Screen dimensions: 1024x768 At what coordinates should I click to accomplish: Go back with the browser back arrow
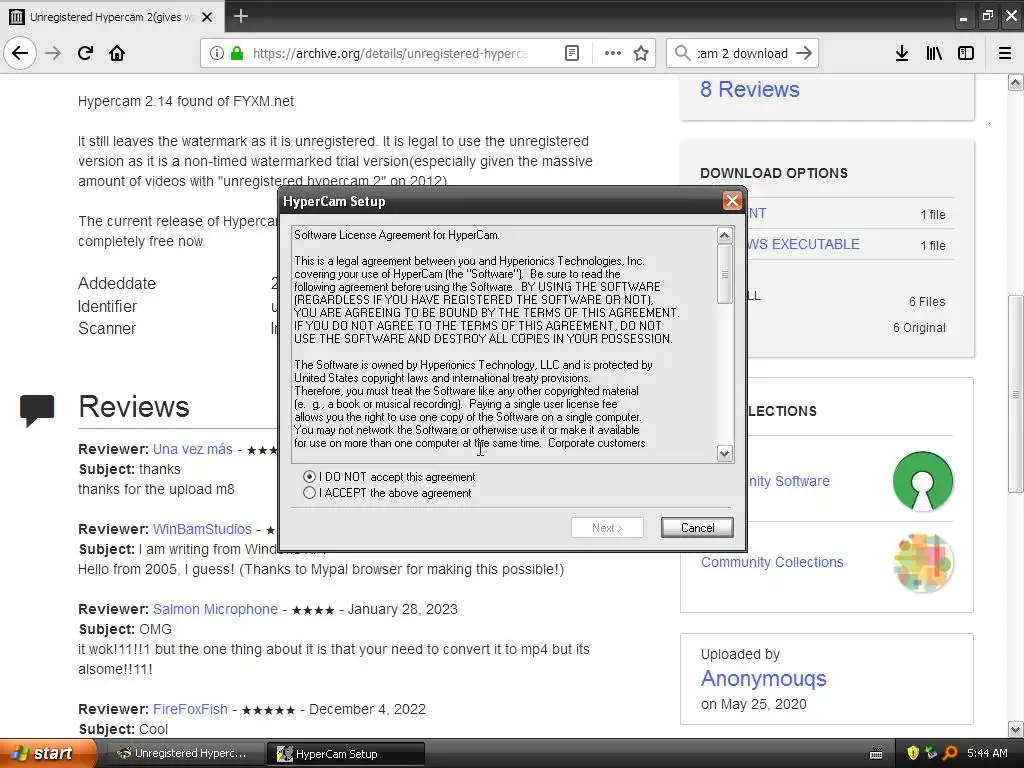[x=20, y=53]
